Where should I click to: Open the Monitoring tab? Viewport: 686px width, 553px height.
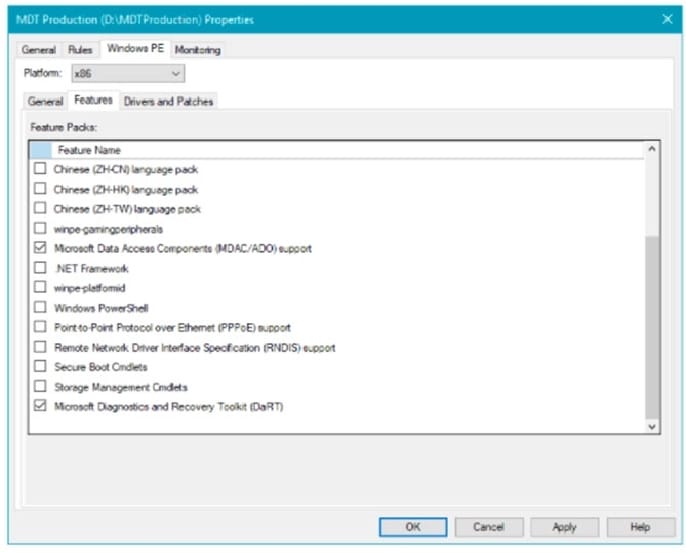click(x=197, y=50)
